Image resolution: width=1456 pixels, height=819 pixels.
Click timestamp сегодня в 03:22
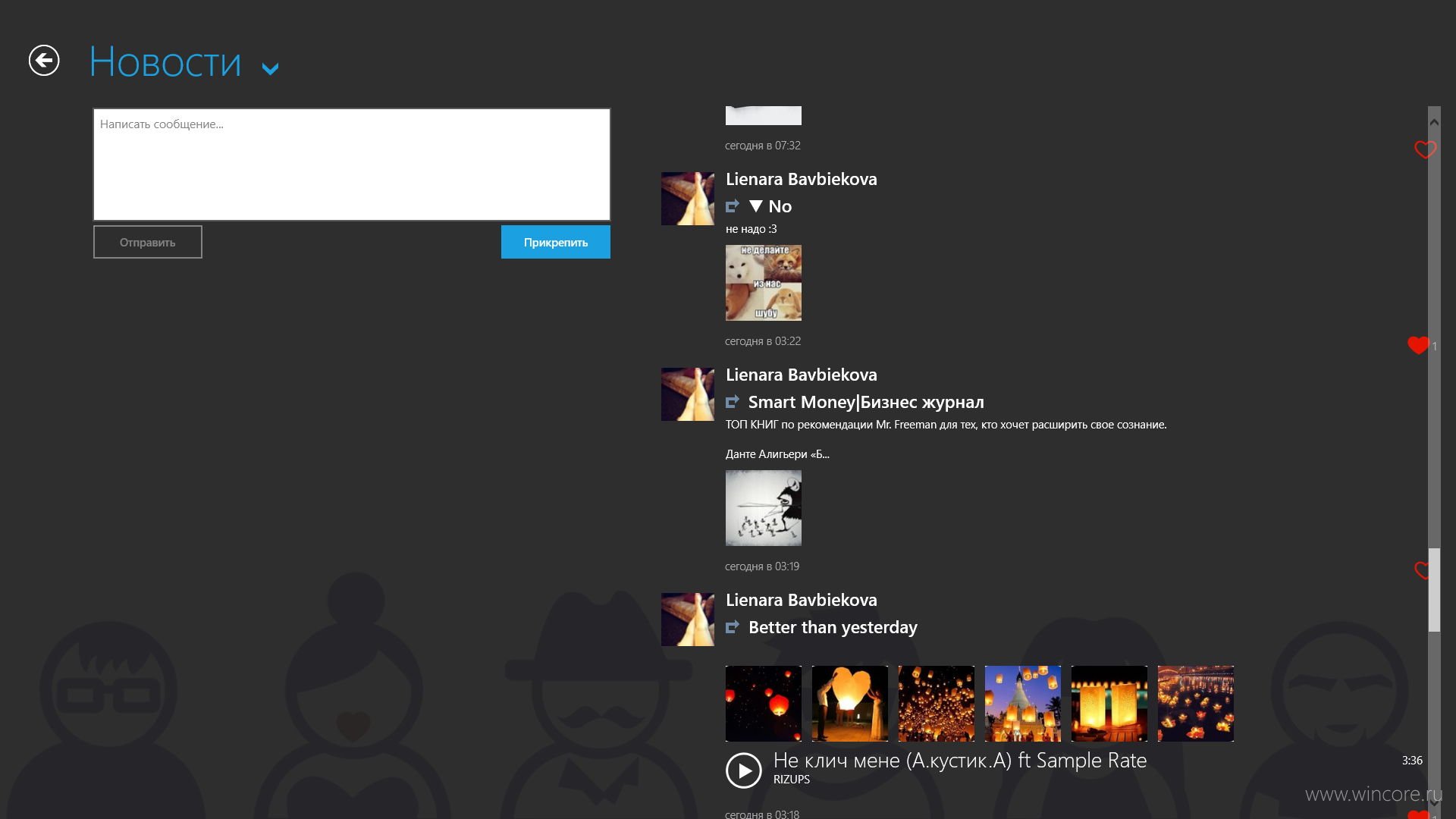763,341
